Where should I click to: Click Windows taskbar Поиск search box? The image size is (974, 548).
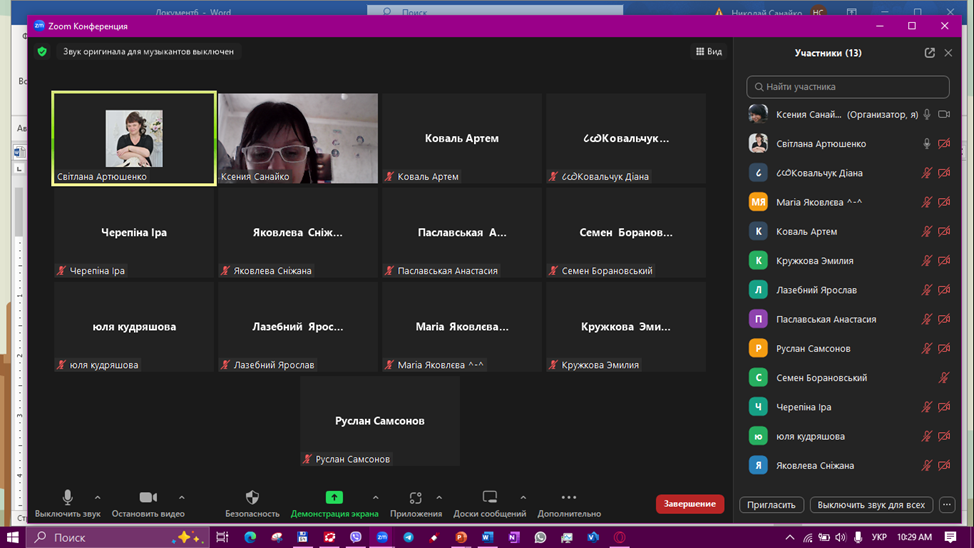pyautogui.click(x=118, y=537)
